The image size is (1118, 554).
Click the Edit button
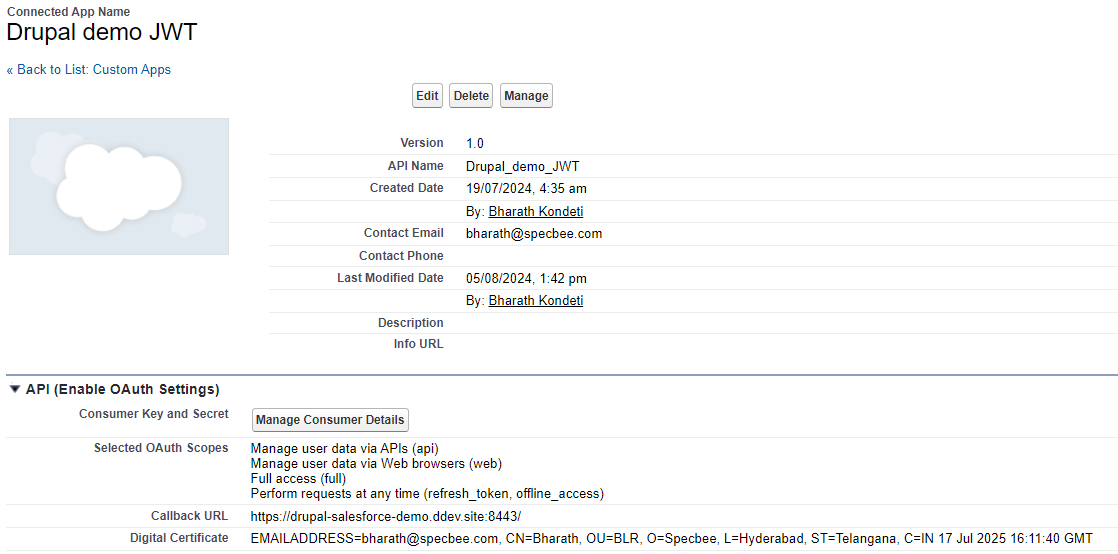427,96
